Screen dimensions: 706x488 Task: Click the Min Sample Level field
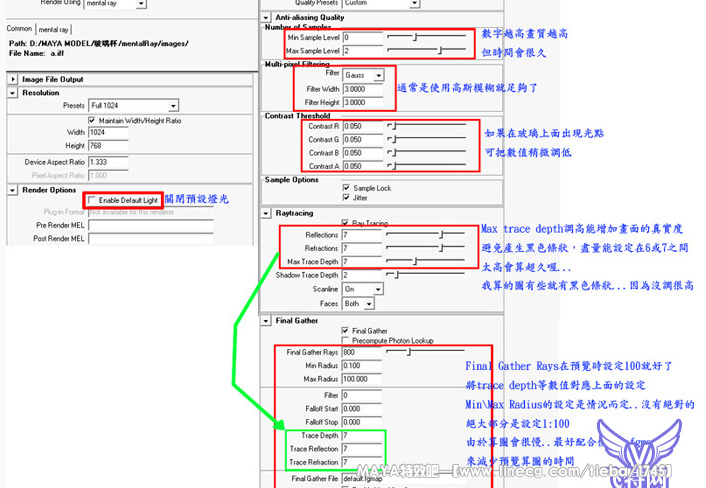[363, 37]
